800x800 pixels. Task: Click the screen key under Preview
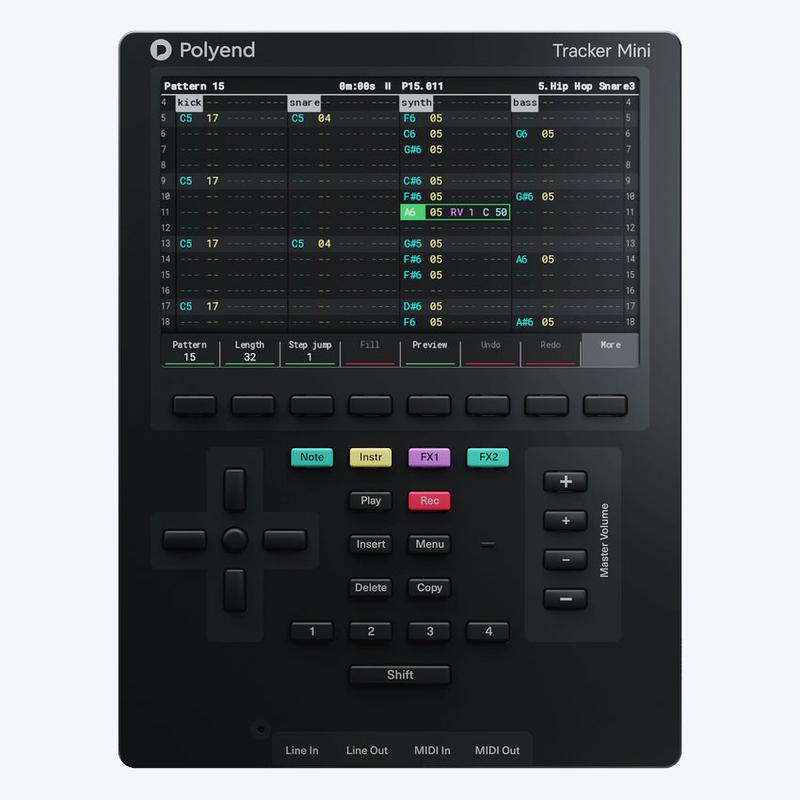click(x=429, y=406)
